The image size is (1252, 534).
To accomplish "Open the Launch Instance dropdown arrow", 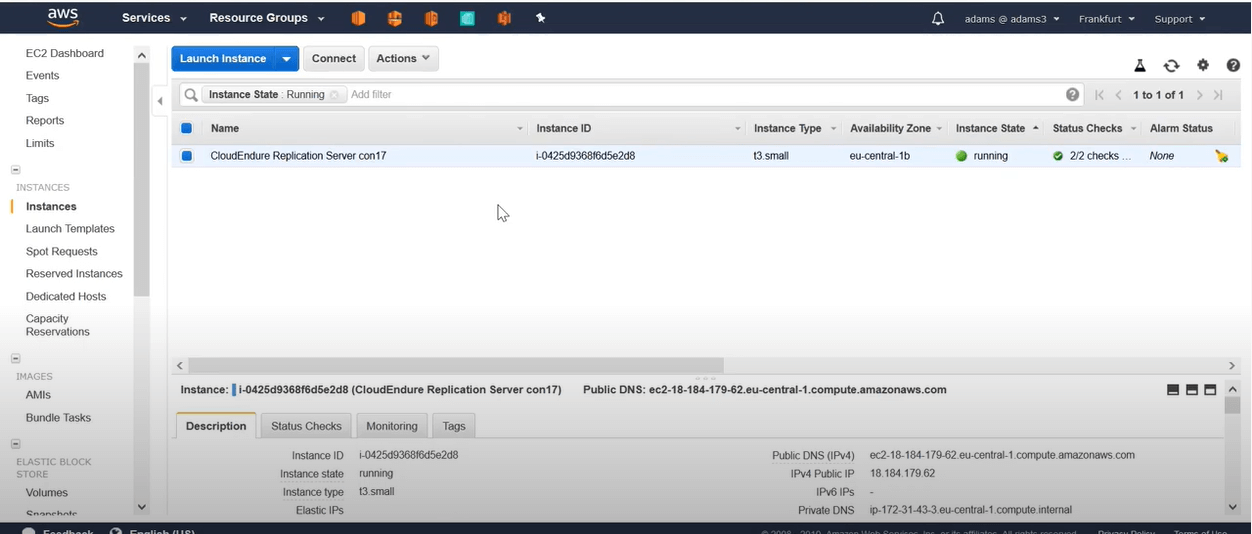I will click(287, 59).
